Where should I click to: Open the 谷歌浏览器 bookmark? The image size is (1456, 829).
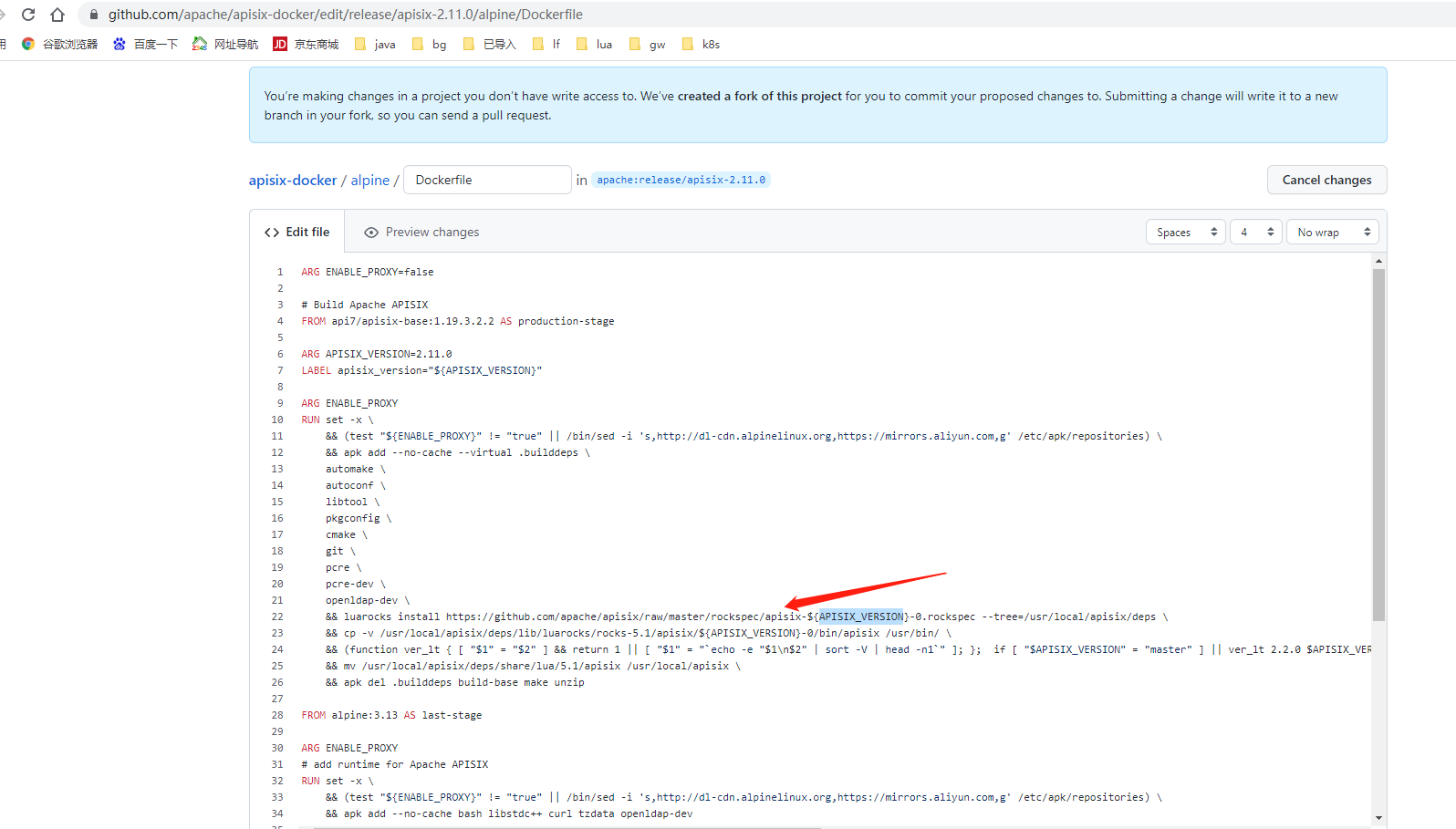coord(59,44)
